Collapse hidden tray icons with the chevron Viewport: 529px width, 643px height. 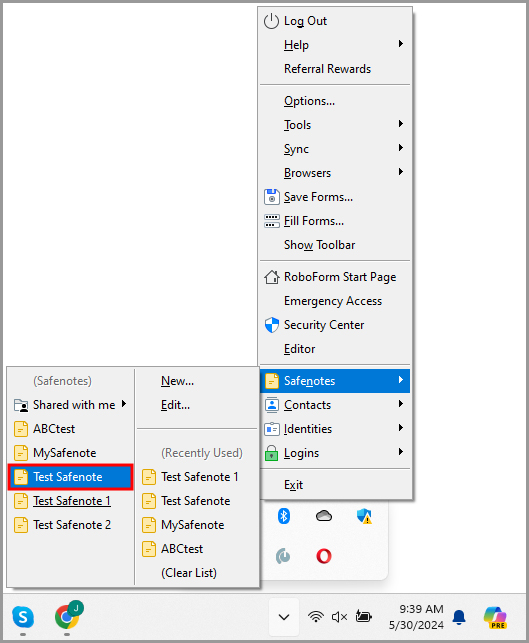point(284,617)
